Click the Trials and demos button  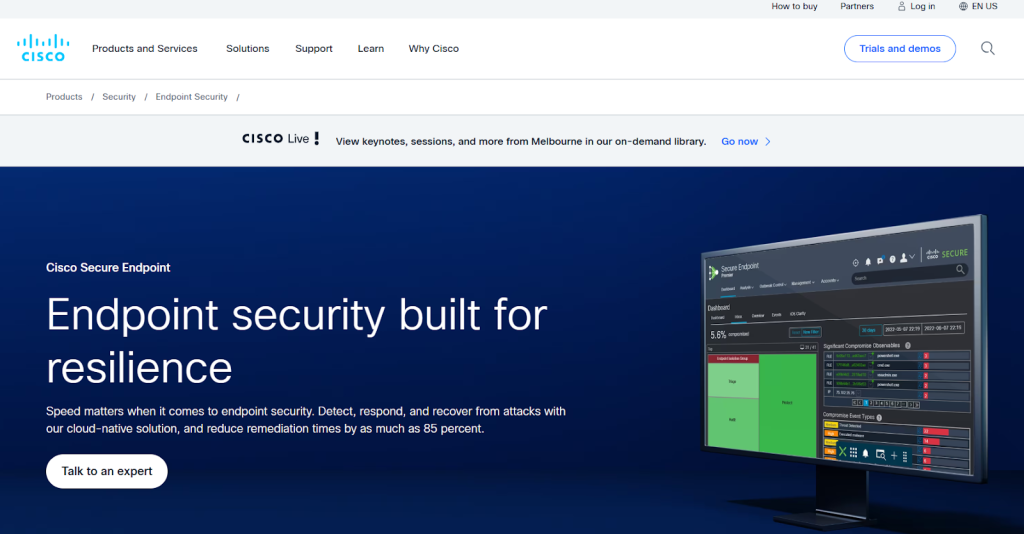click(x=899, y=49)
